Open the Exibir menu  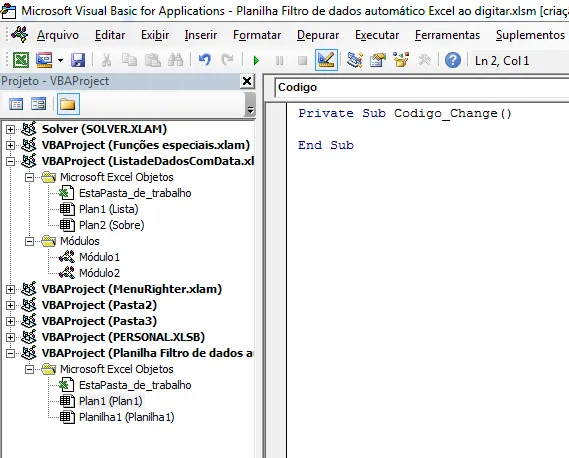pos(155,35)
